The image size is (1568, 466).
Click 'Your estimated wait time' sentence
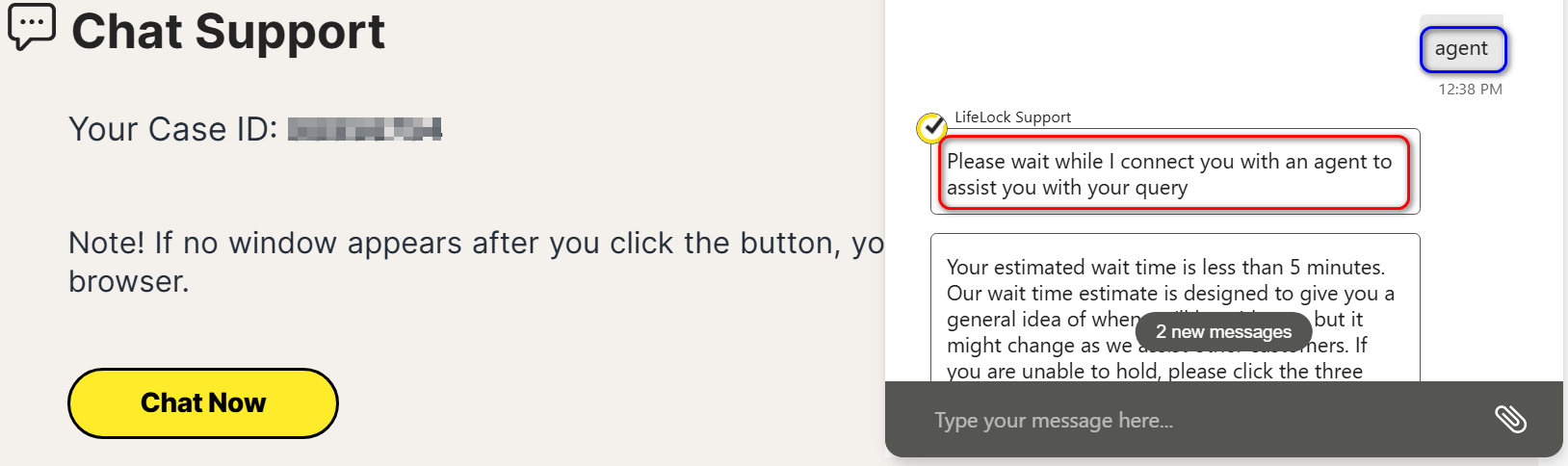(1165, 268)
